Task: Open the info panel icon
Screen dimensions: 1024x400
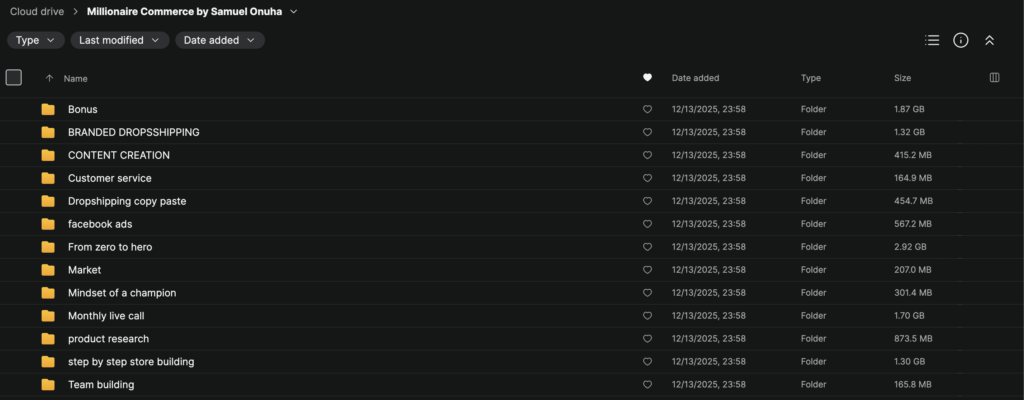Action: pos(961,41)
